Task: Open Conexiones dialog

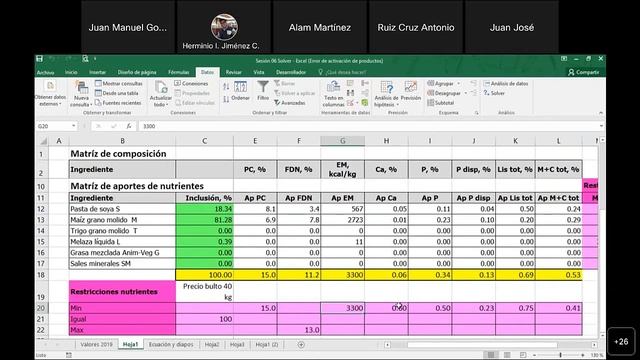Action: click(191, 83)
